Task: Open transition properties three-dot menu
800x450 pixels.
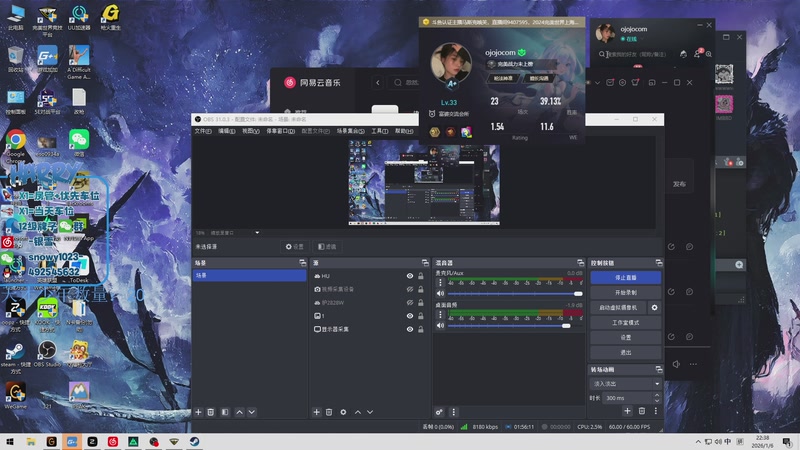Action: pos(656,411)
